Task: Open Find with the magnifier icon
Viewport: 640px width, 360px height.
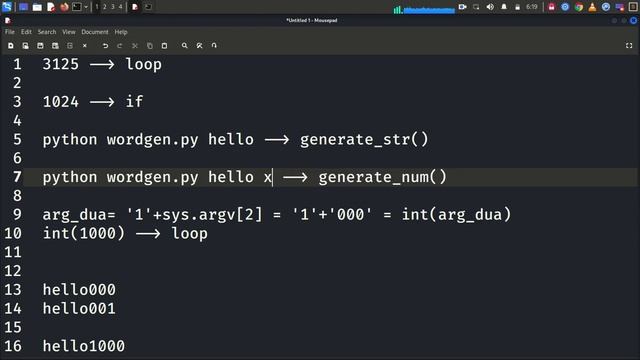Action: tap(184, 46)
